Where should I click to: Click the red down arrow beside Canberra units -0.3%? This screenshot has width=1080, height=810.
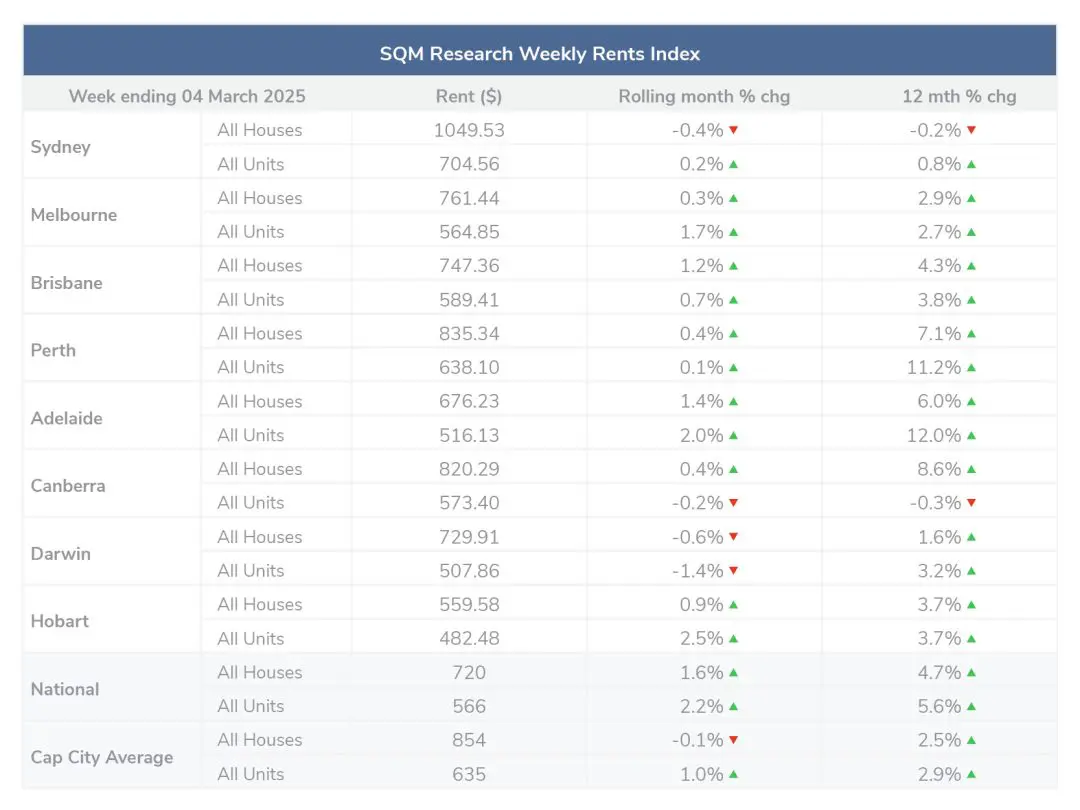tap(971, 503)
